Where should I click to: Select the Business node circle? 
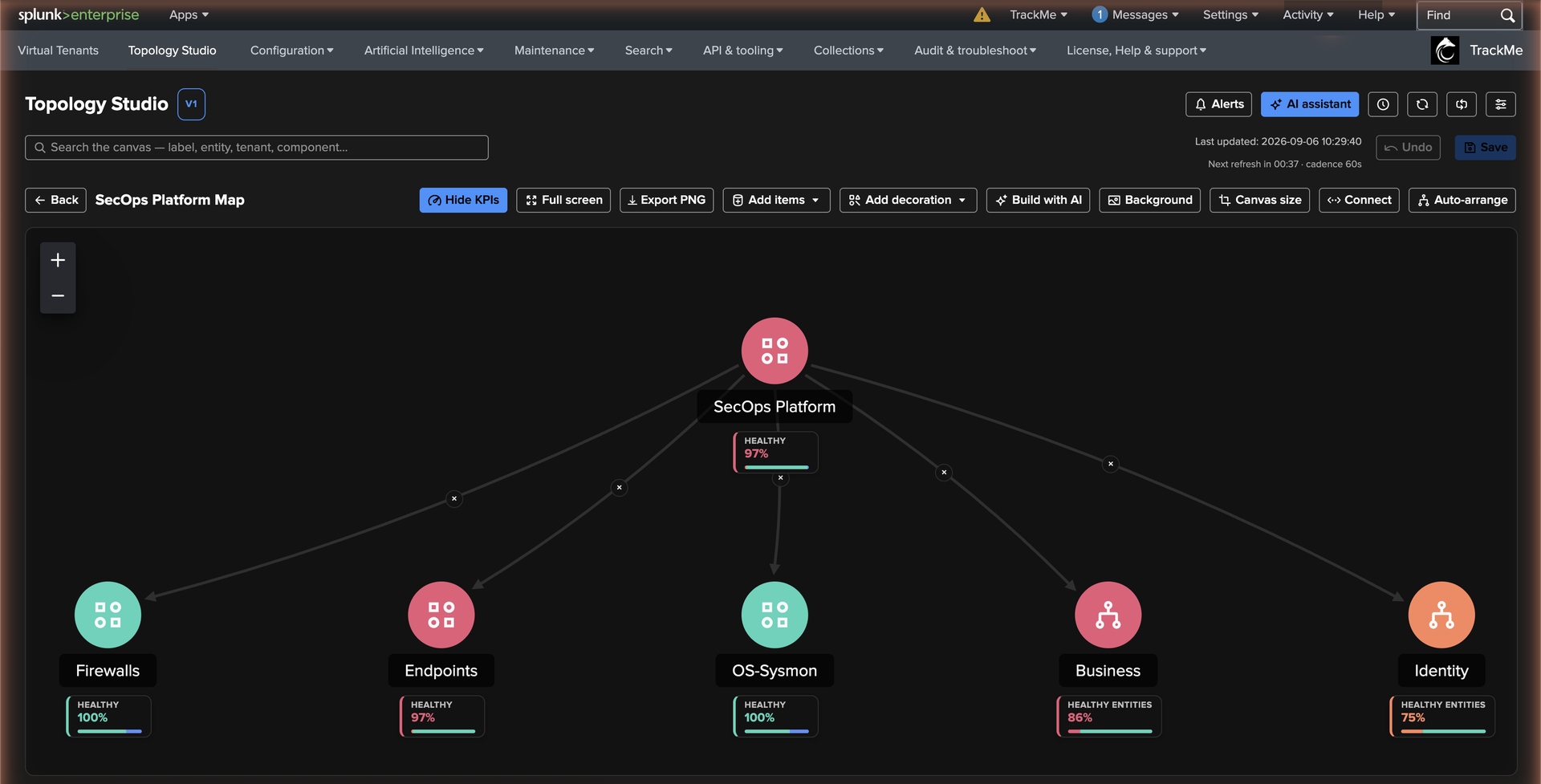pos(1108,615)
